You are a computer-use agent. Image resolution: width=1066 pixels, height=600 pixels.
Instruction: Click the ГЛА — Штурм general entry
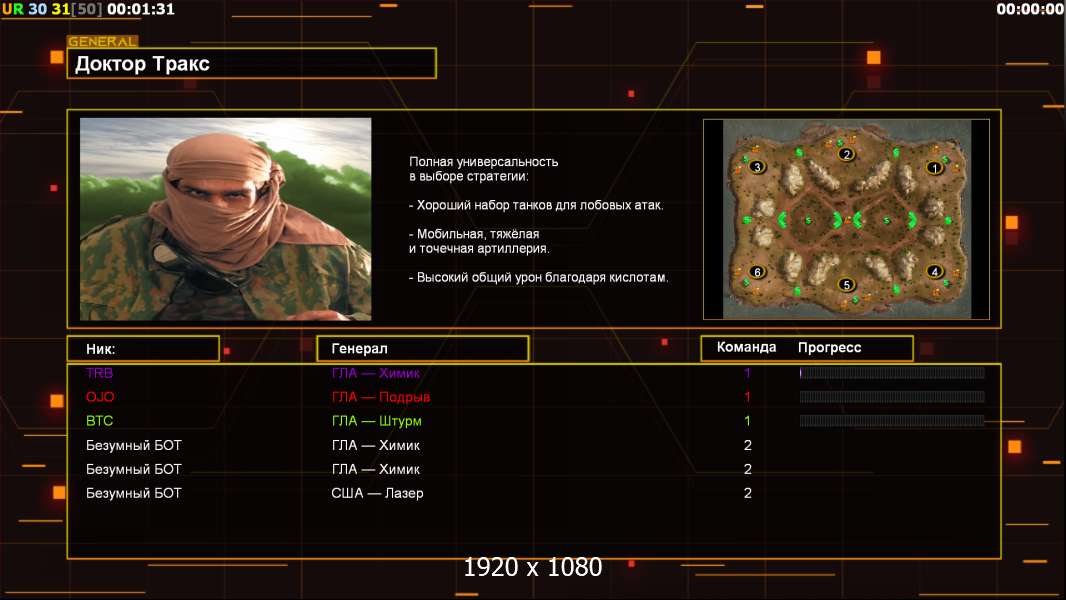pyautogui.click(x=377, y=421)
